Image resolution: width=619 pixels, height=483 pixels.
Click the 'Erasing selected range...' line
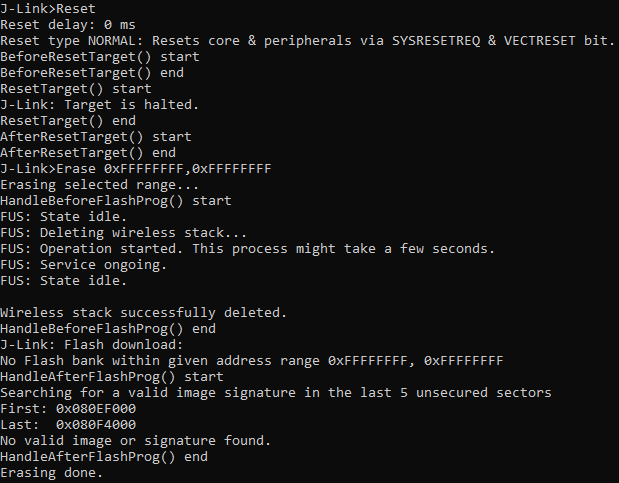[99, 185]
